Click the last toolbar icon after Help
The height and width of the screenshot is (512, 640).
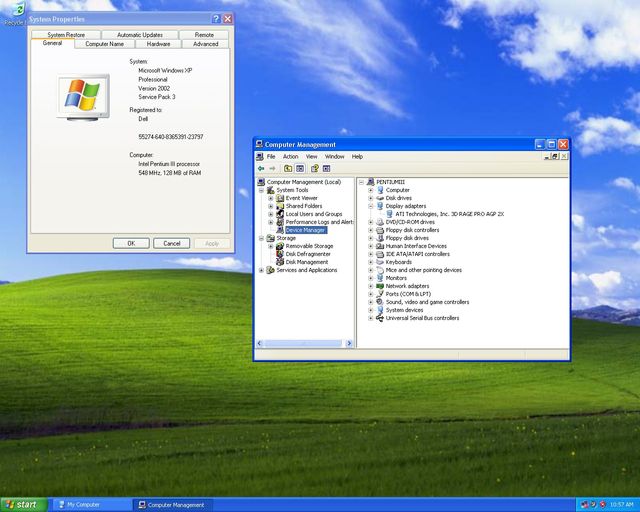click(x=326, y=169)
